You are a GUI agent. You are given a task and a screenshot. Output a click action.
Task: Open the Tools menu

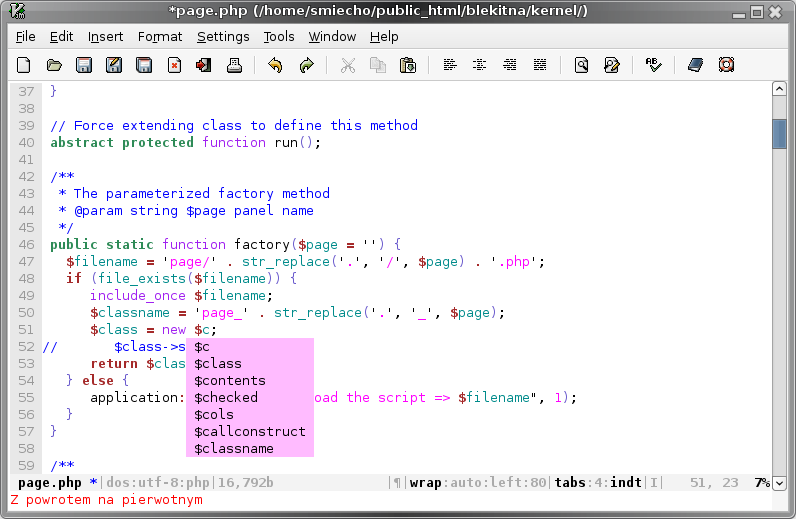click(x=279, y=37)
